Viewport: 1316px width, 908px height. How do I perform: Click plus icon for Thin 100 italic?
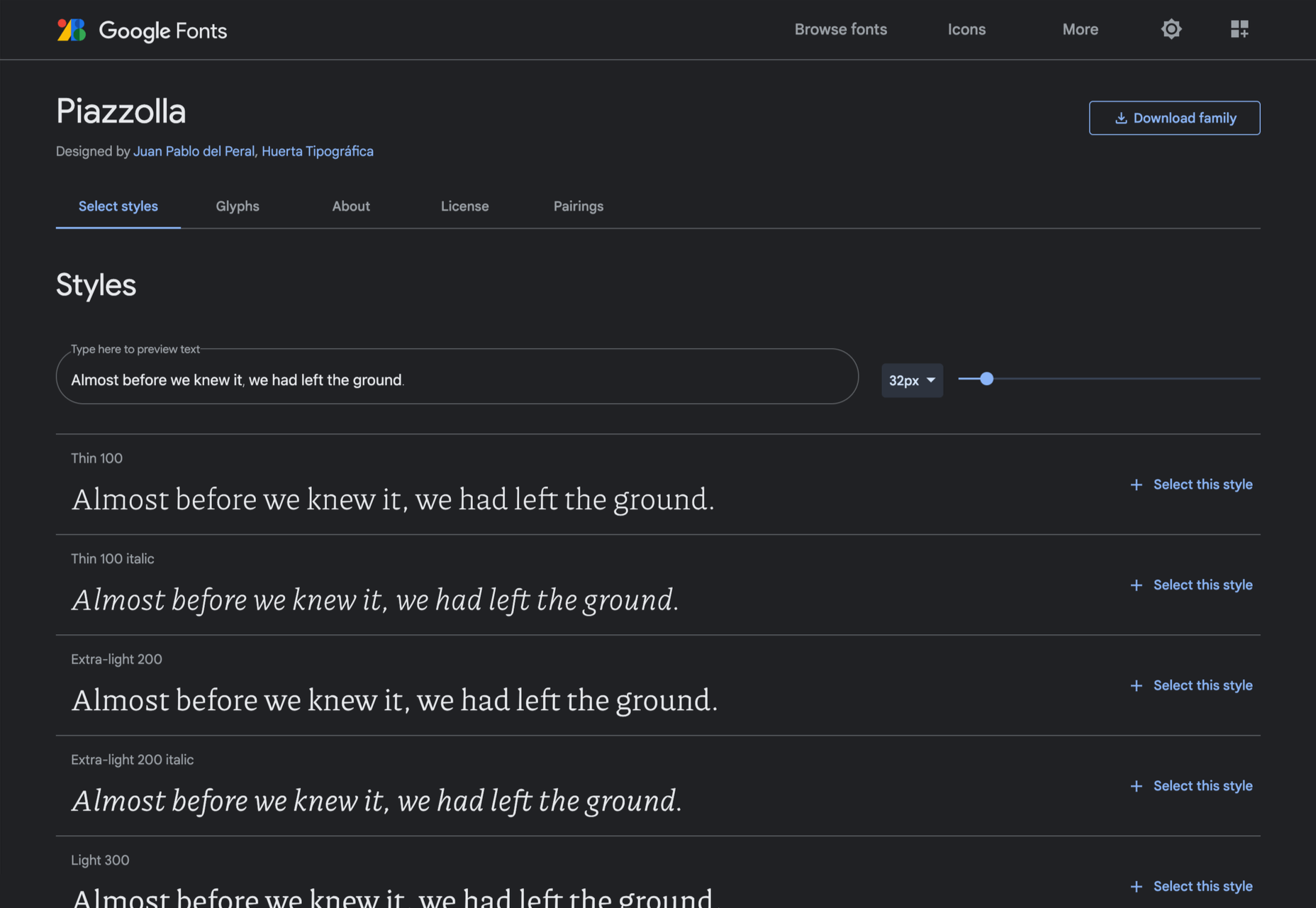coord(1136,585)
